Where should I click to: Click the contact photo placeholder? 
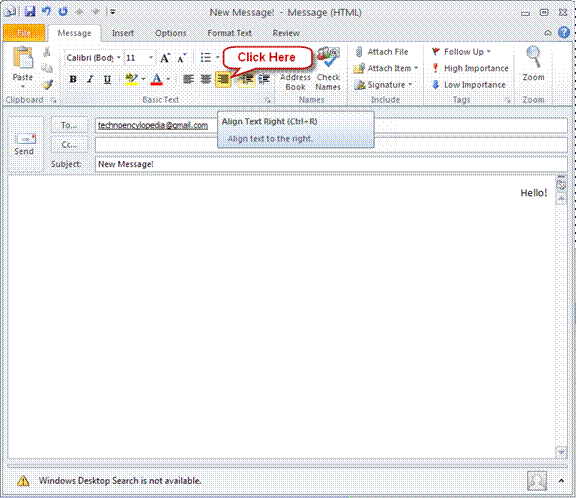point(537,481)
